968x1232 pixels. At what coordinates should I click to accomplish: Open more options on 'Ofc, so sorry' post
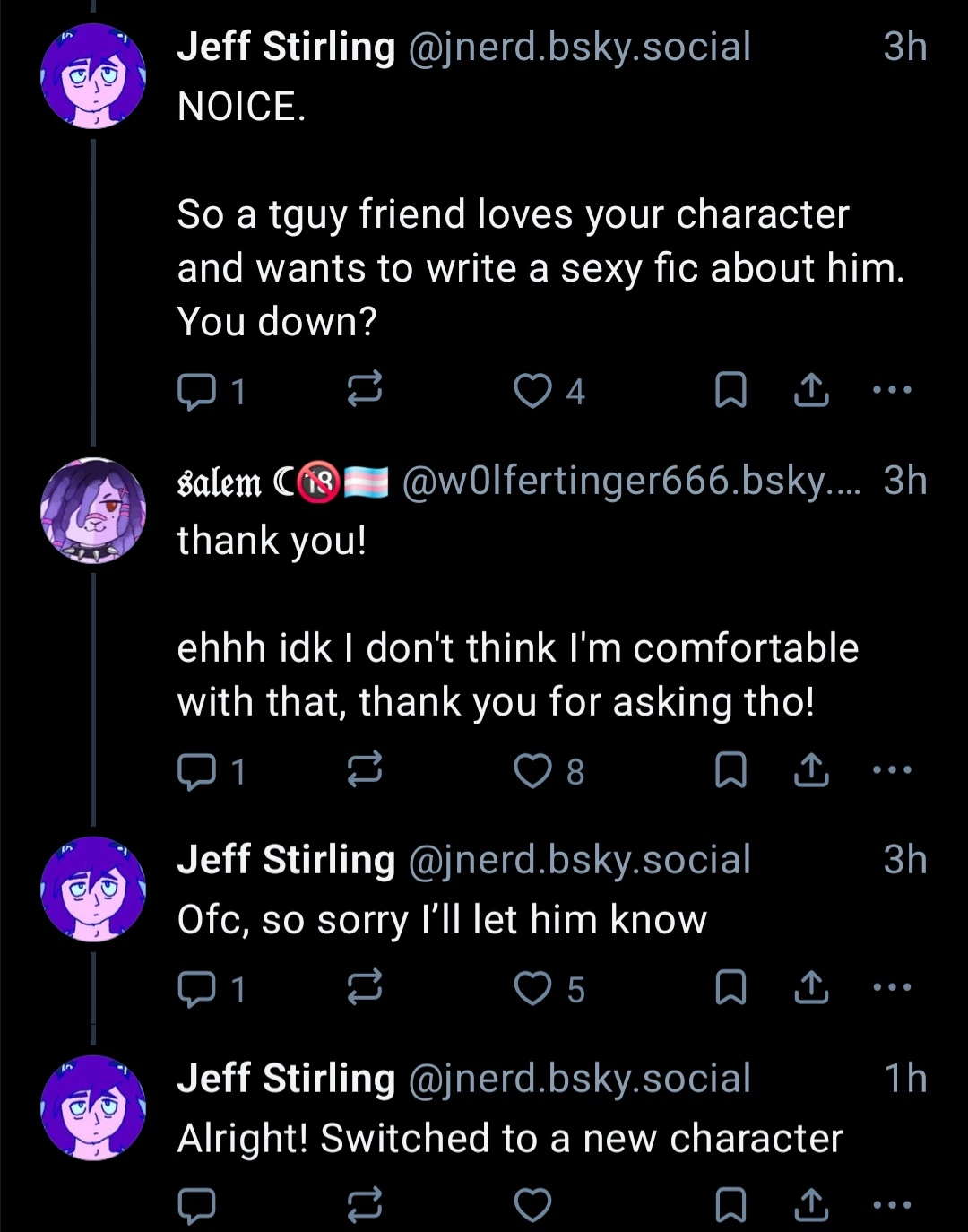pos(893,988)
